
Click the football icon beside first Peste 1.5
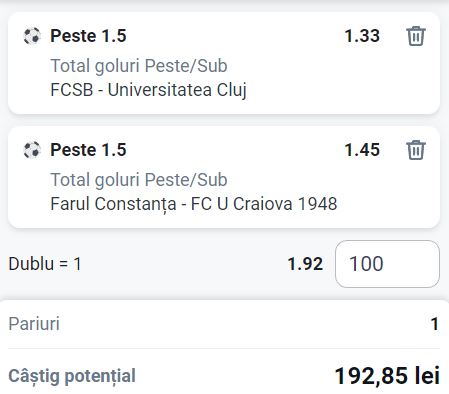(x=32, y=36)
